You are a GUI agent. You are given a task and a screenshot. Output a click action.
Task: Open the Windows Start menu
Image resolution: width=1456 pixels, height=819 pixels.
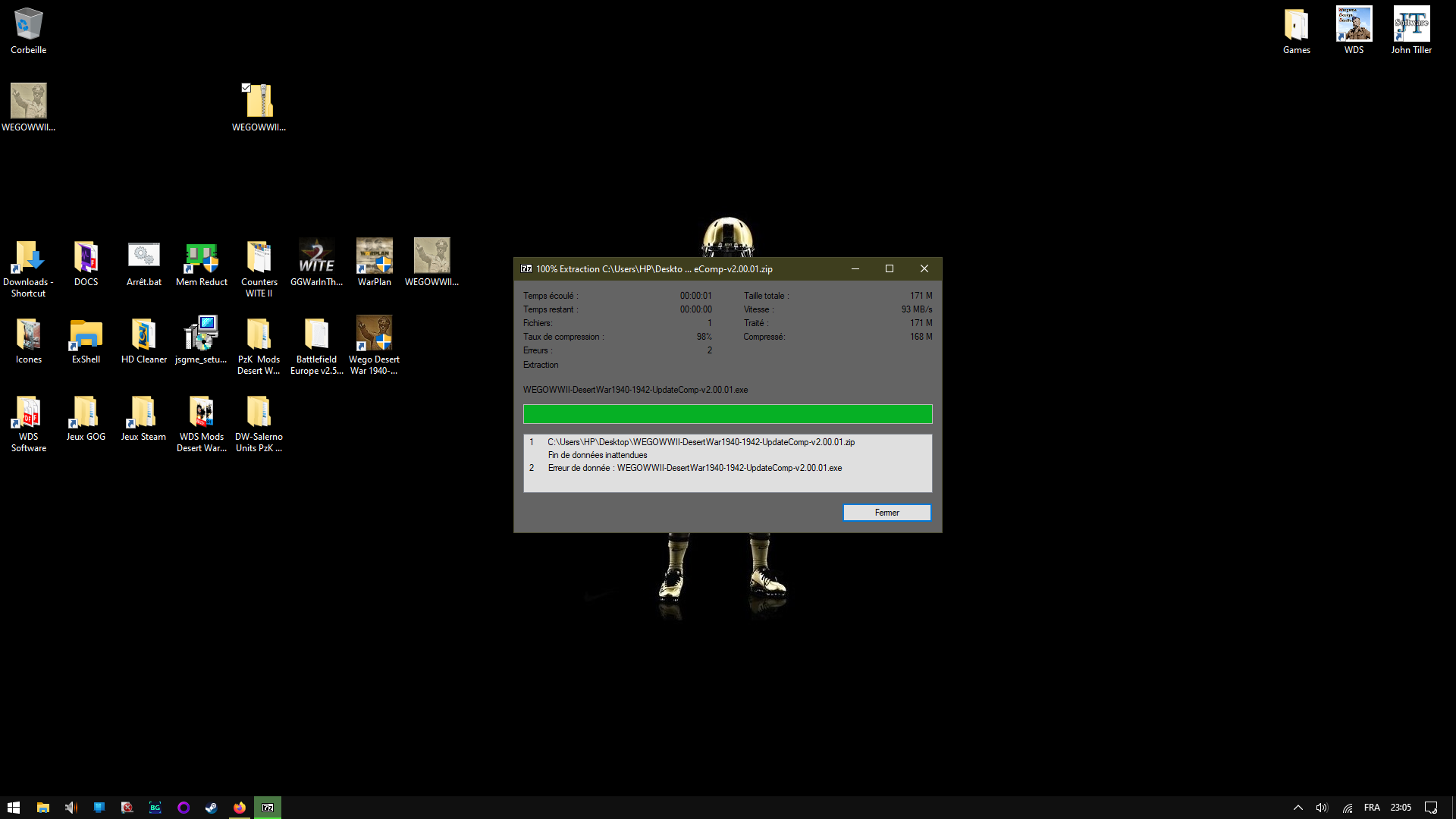coord(14,808)
